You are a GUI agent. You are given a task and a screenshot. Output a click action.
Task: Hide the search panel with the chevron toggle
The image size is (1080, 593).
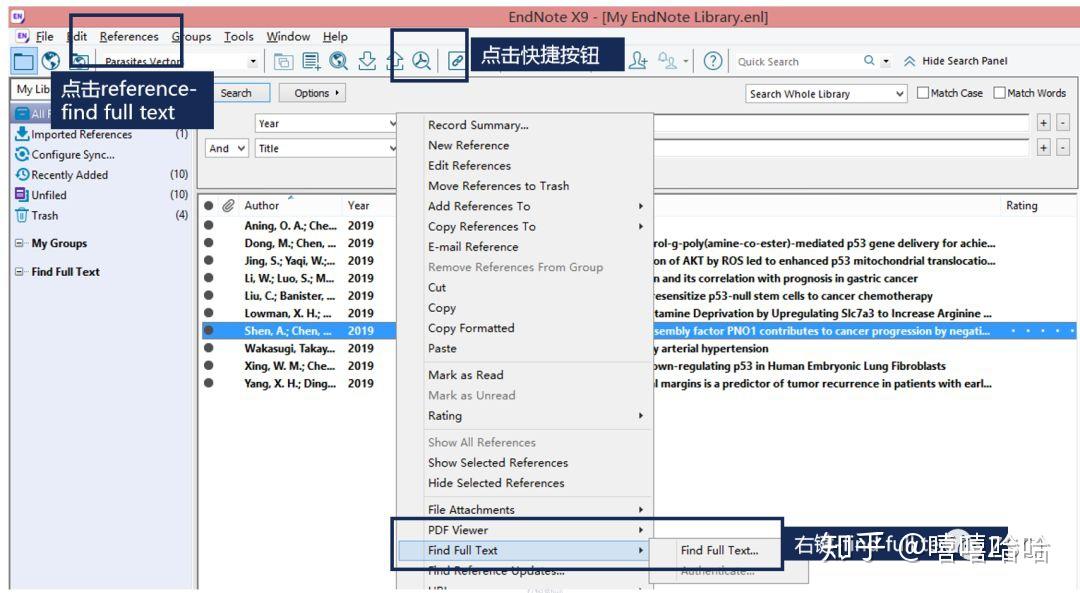point(908,61)
